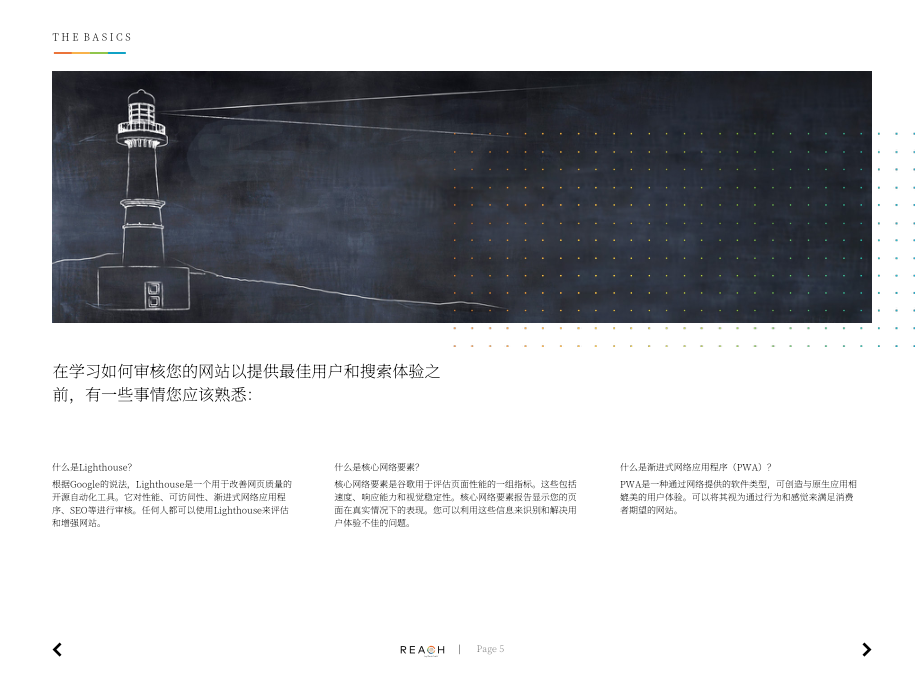Image resolution: width=920 pixels, height=690 pixels.
Task: Select heading 什么是核心网络要素?
Action: pyautogui.click(x=377, y=467)
